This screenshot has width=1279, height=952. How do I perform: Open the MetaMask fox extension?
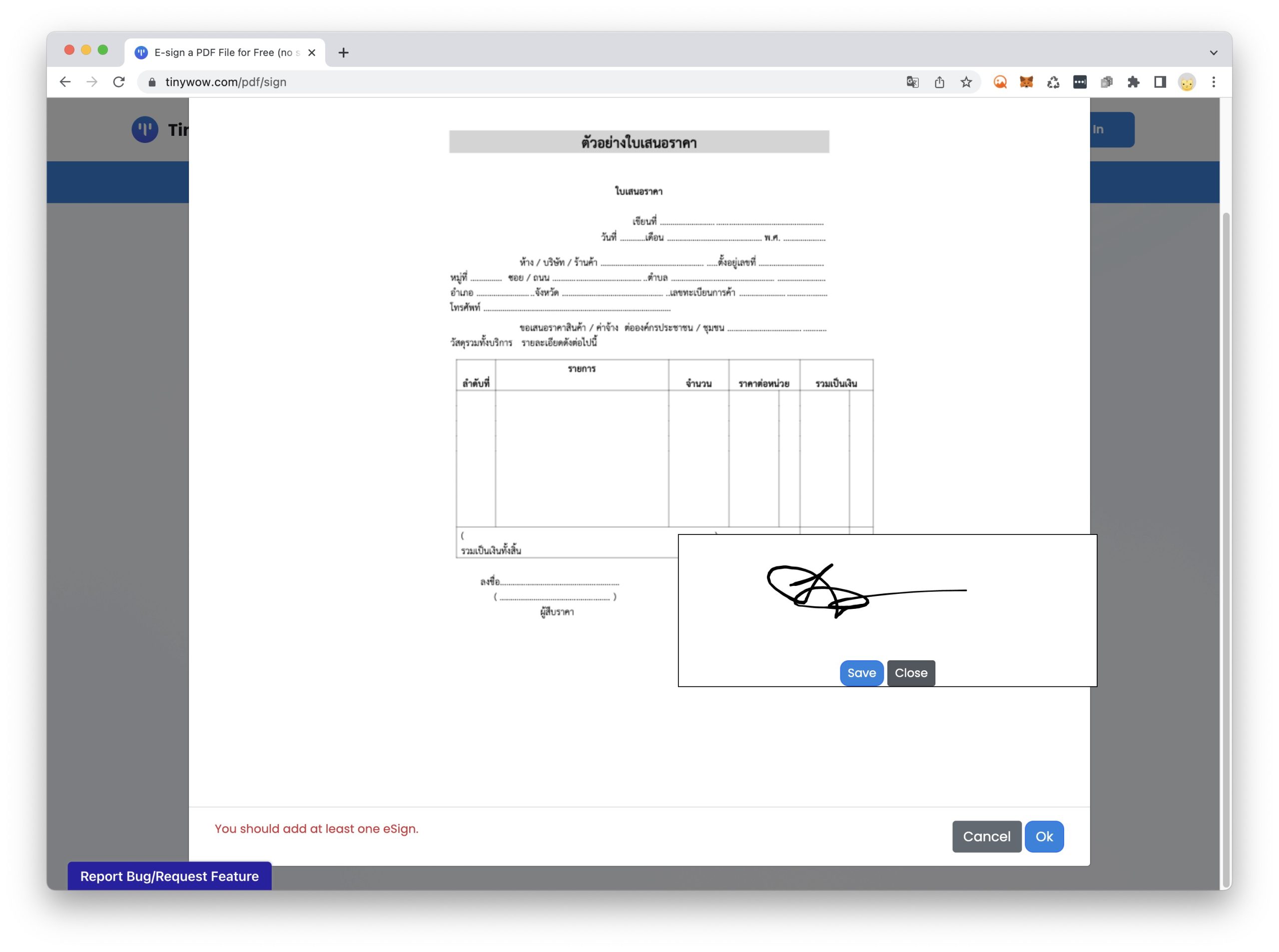pyautogui.click(x=1027, y=82)
